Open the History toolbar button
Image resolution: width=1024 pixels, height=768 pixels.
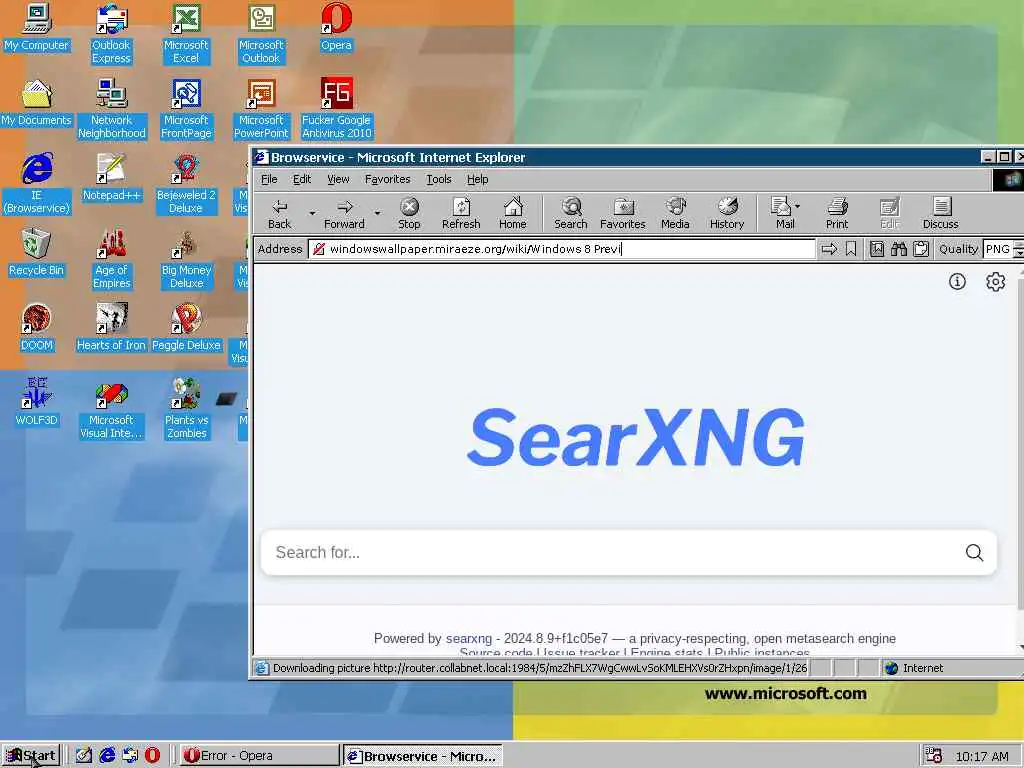point(727,214)
